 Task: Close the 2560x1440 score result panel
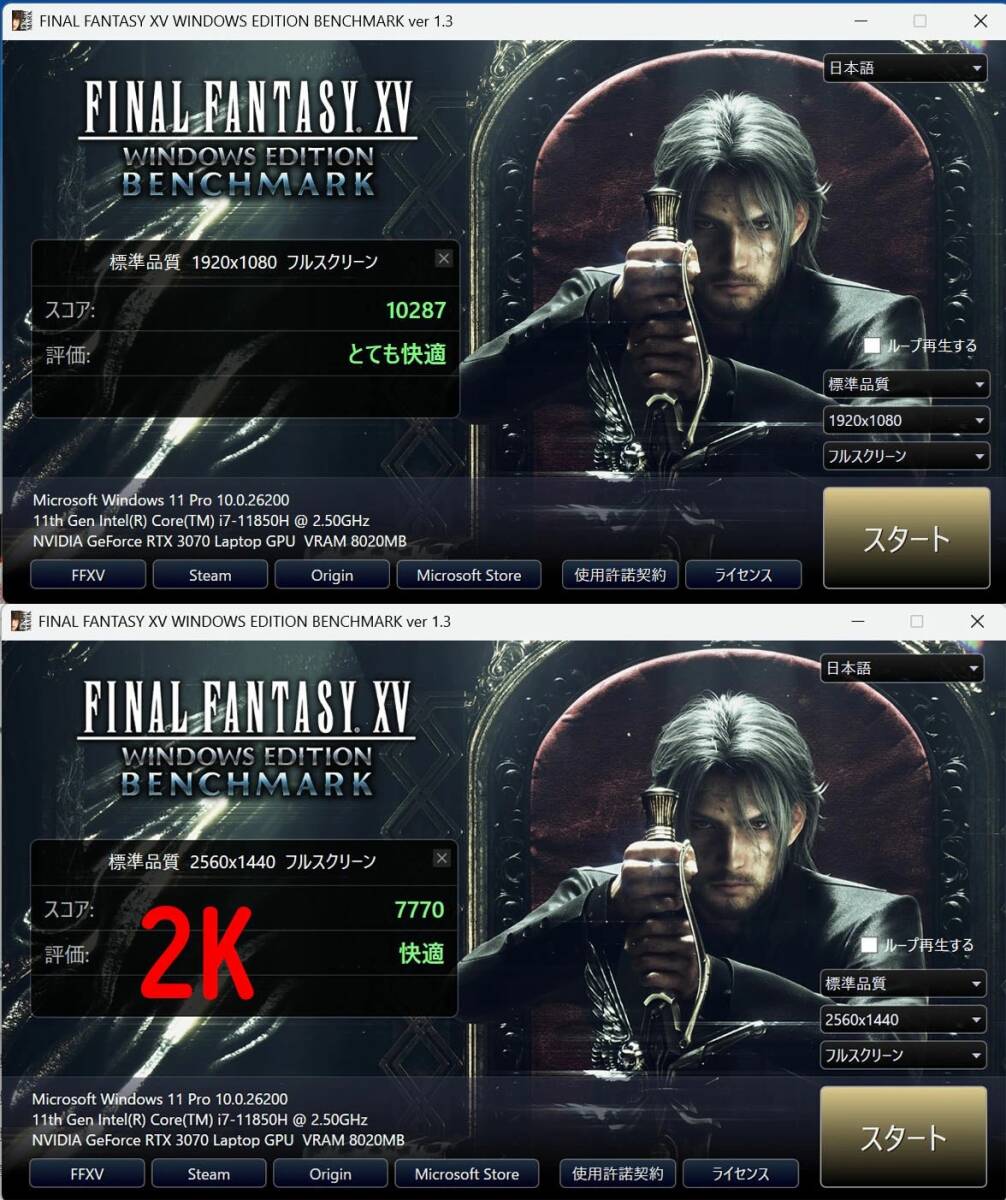(442, 858)
